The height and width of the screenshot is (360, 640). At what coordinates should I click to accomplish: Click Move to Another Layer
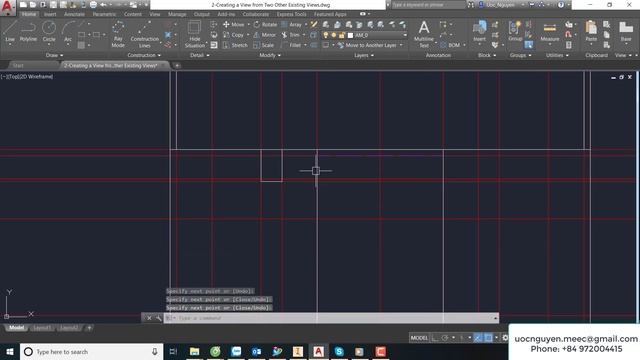pyautogui.click(x=367, y=45)
